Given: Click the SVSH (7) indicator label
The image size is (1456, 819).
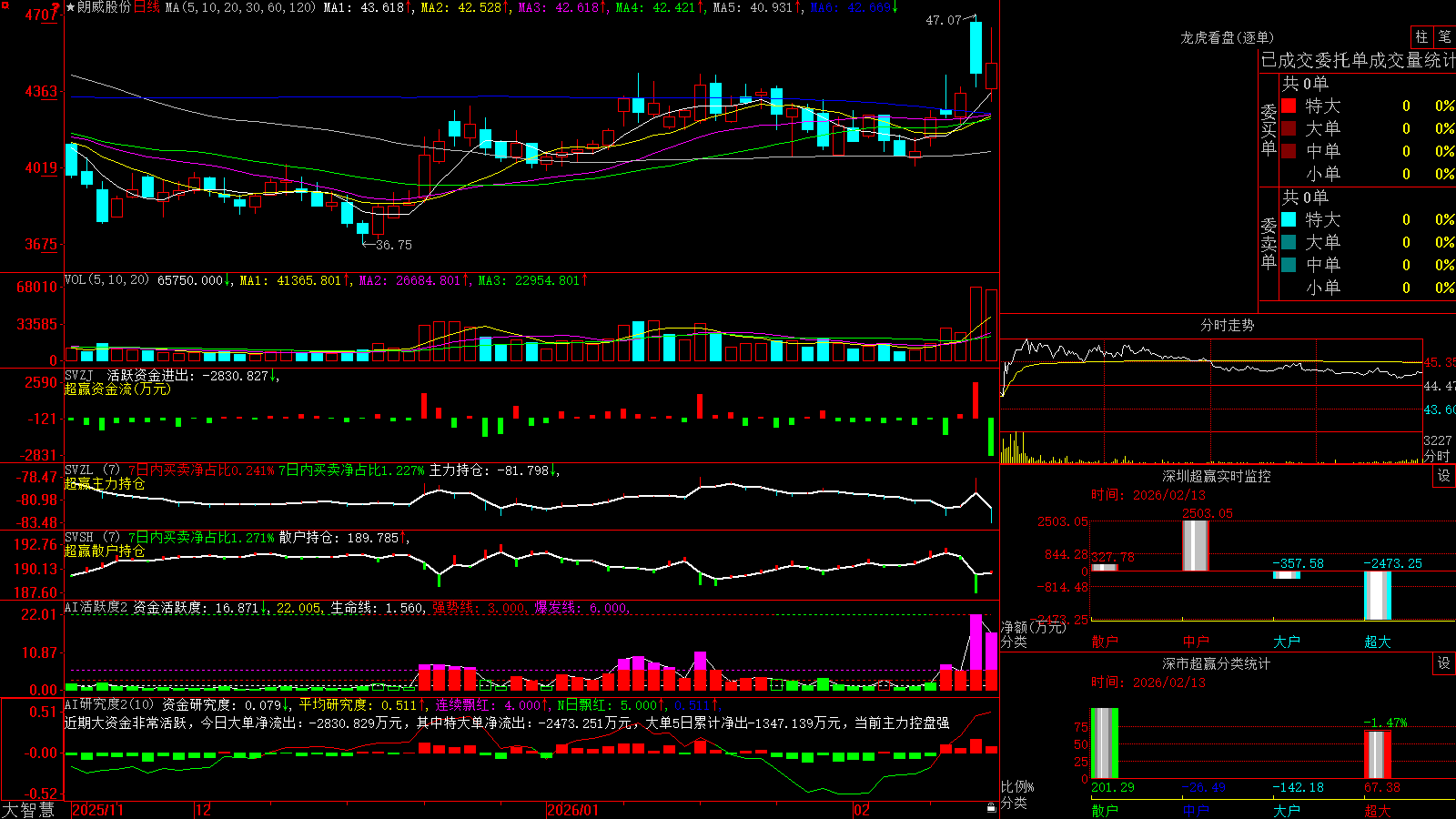Looking at the screenshot, I should tap(93, 538).
